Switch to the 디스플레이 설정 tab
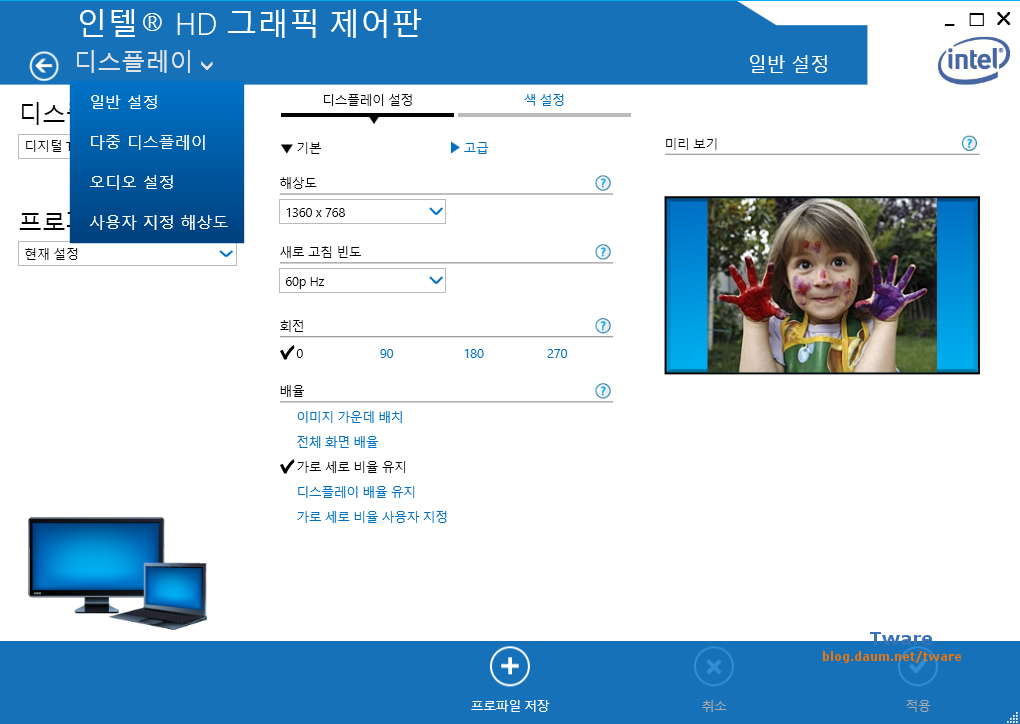This screenshot has width=1020, height=724. [x=368, y=101]
